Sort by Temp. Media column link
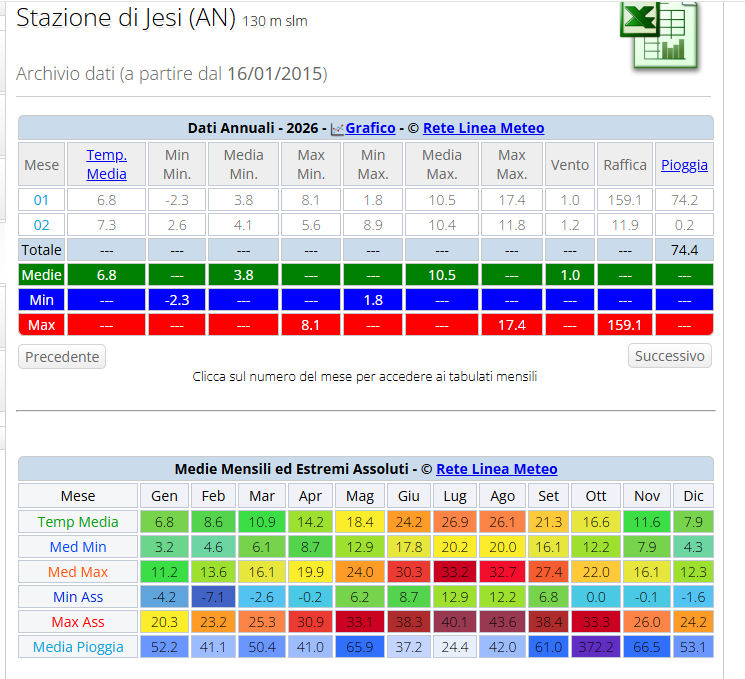745x679 pixels. point(106,164)
